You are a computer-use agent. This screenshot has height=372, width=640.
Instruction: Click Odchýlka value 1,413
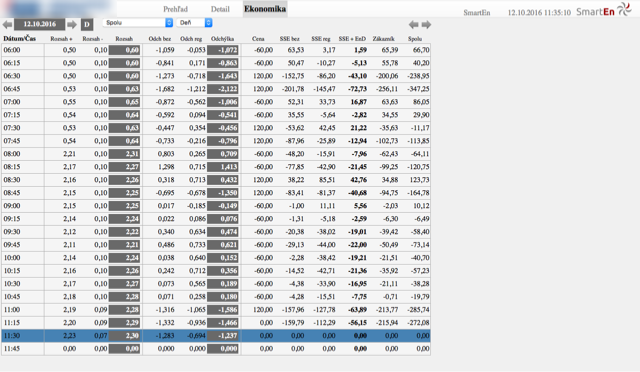coord(223,167)
